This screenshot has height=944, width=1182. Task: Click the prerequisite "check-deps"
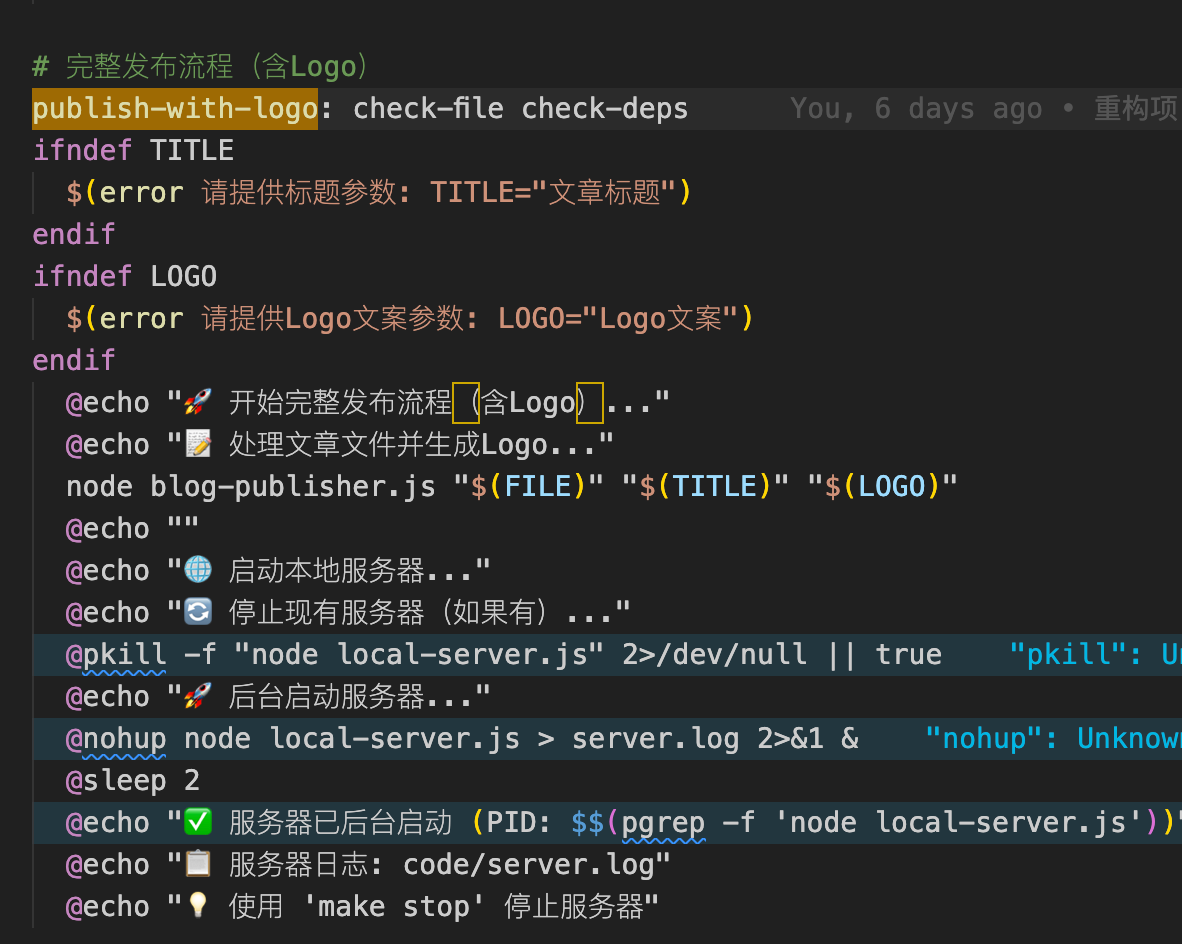[605, 109]
